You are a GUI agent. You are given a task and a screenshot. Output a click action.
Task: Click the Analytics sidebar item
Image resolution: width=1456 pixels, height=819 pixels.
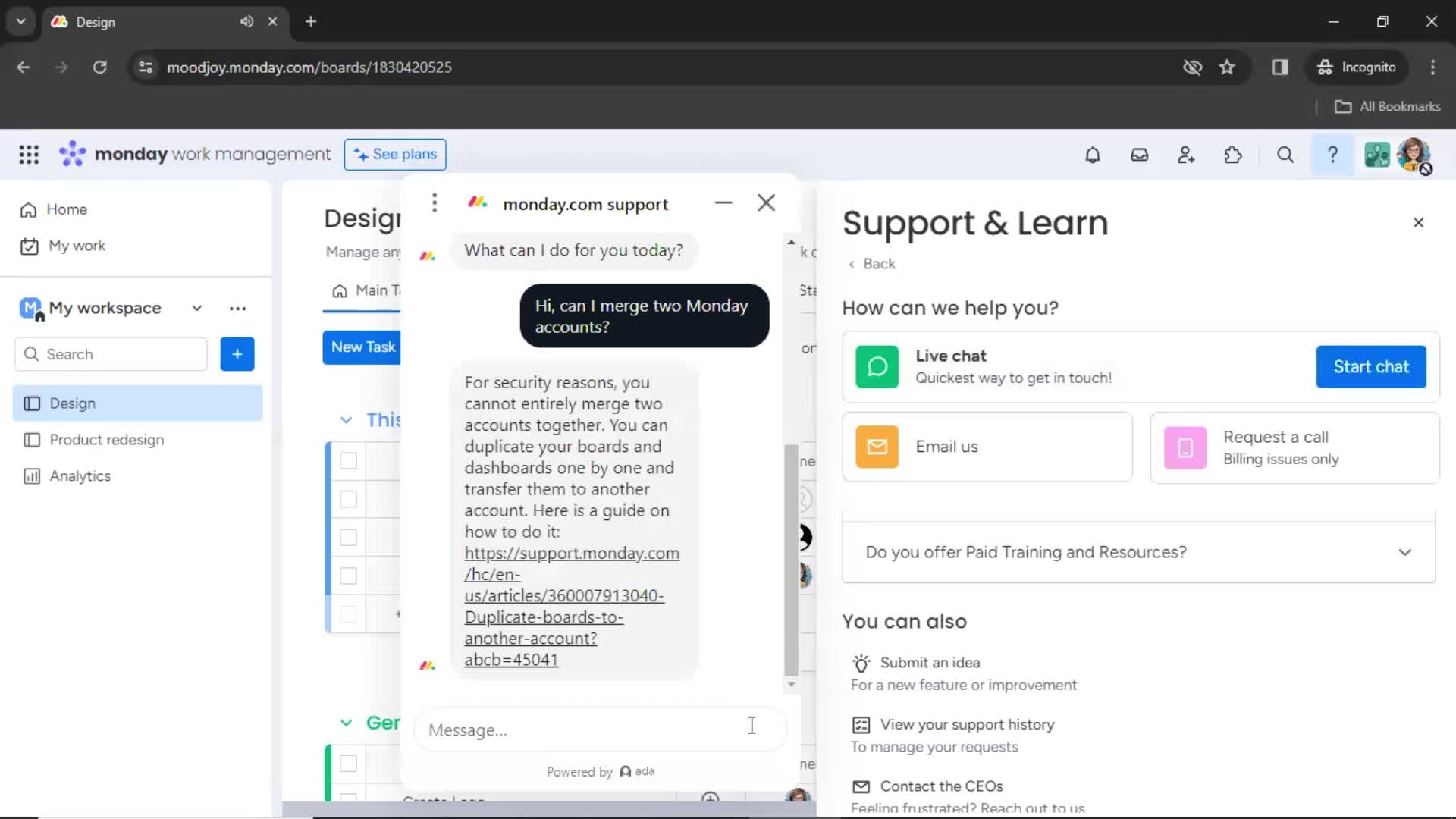(80, 475)
